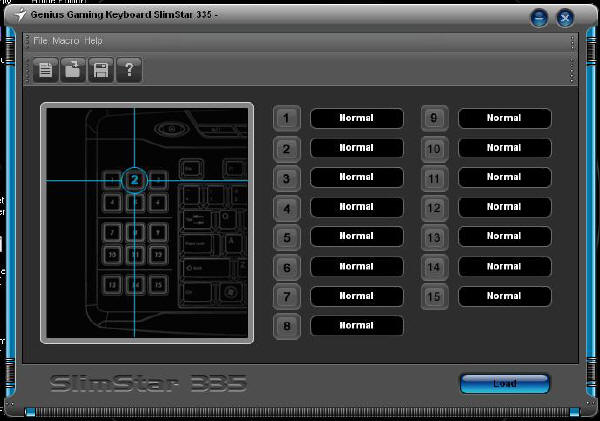The height and width of the screenshot is (421, 600).
Task: Select macro key number 1 icon
Action: [287, 119]
